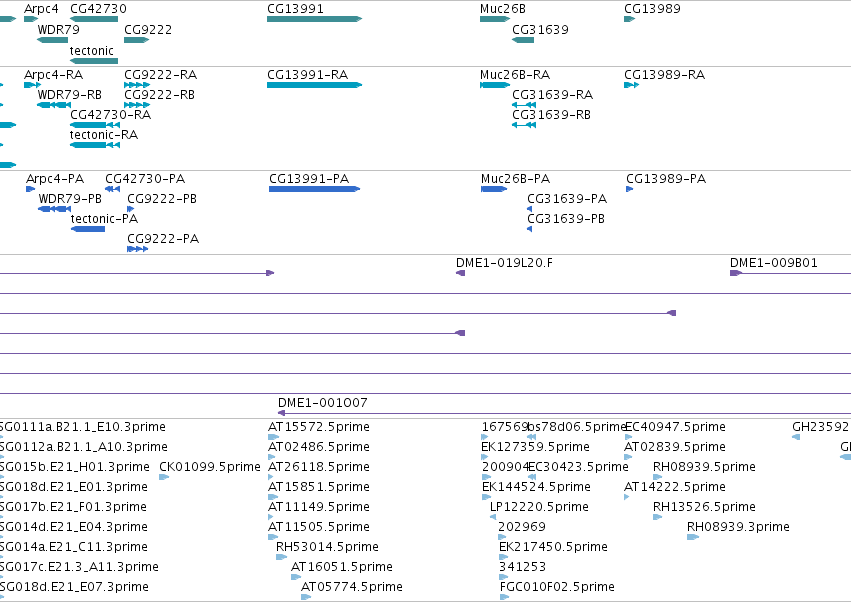The width and height of the screenshot is (851, 602).
Task: Select the Arpc4 gene label
Action: [x=41, y=9]
